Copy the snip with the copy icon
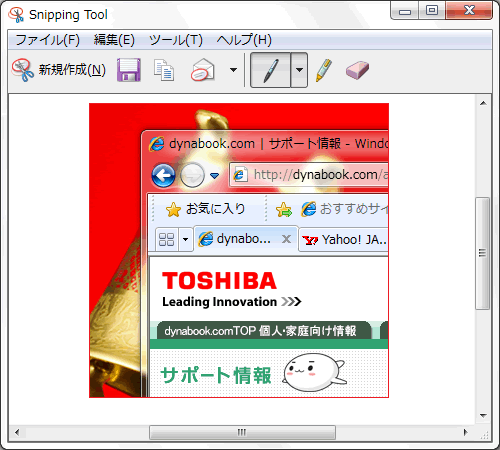This screenshot has height=450, width=500. [x=164, y=70]
